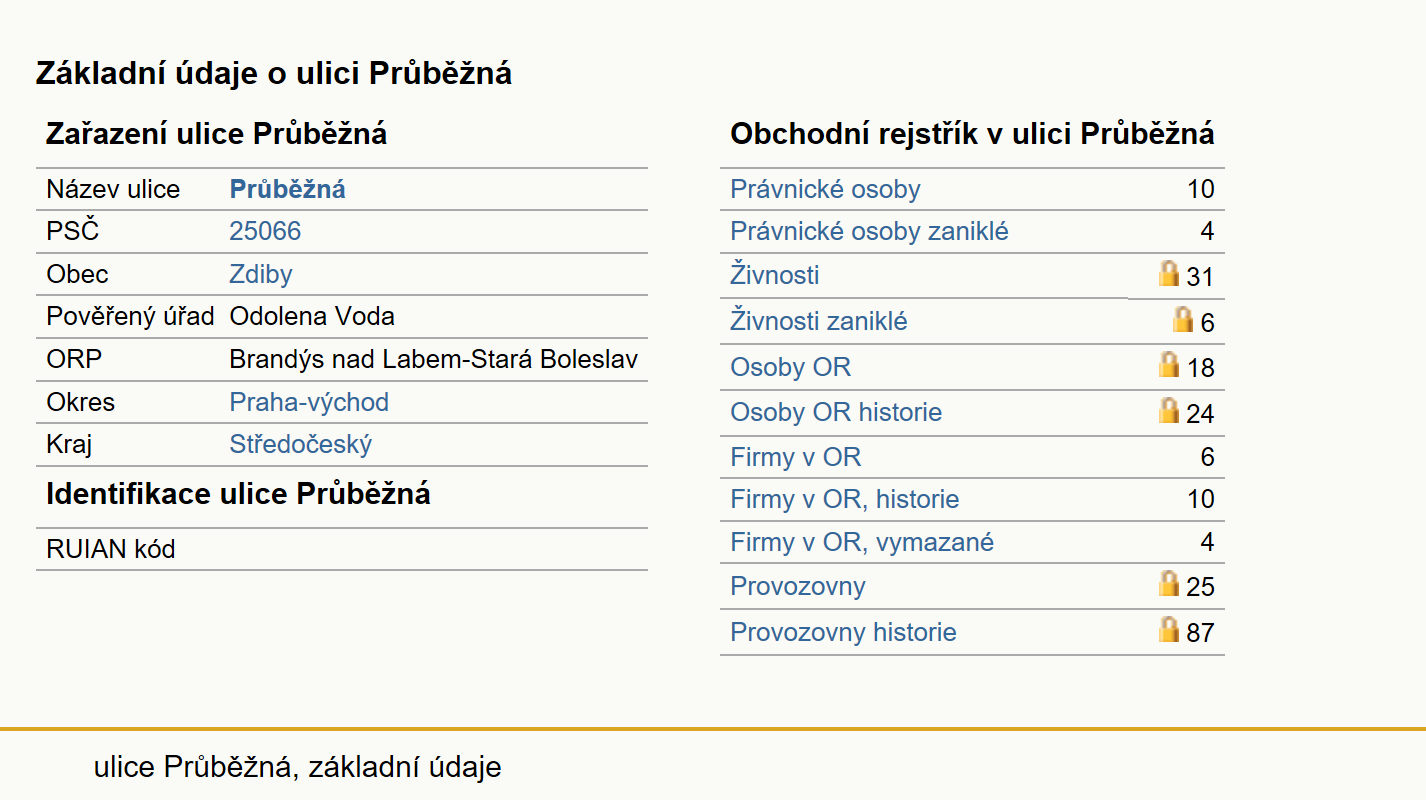Image resolution: width=1426 pixels, height=800 pixels.
Task: Open Právnické osoby zaniklé list
Action: (x=869, y=232)
